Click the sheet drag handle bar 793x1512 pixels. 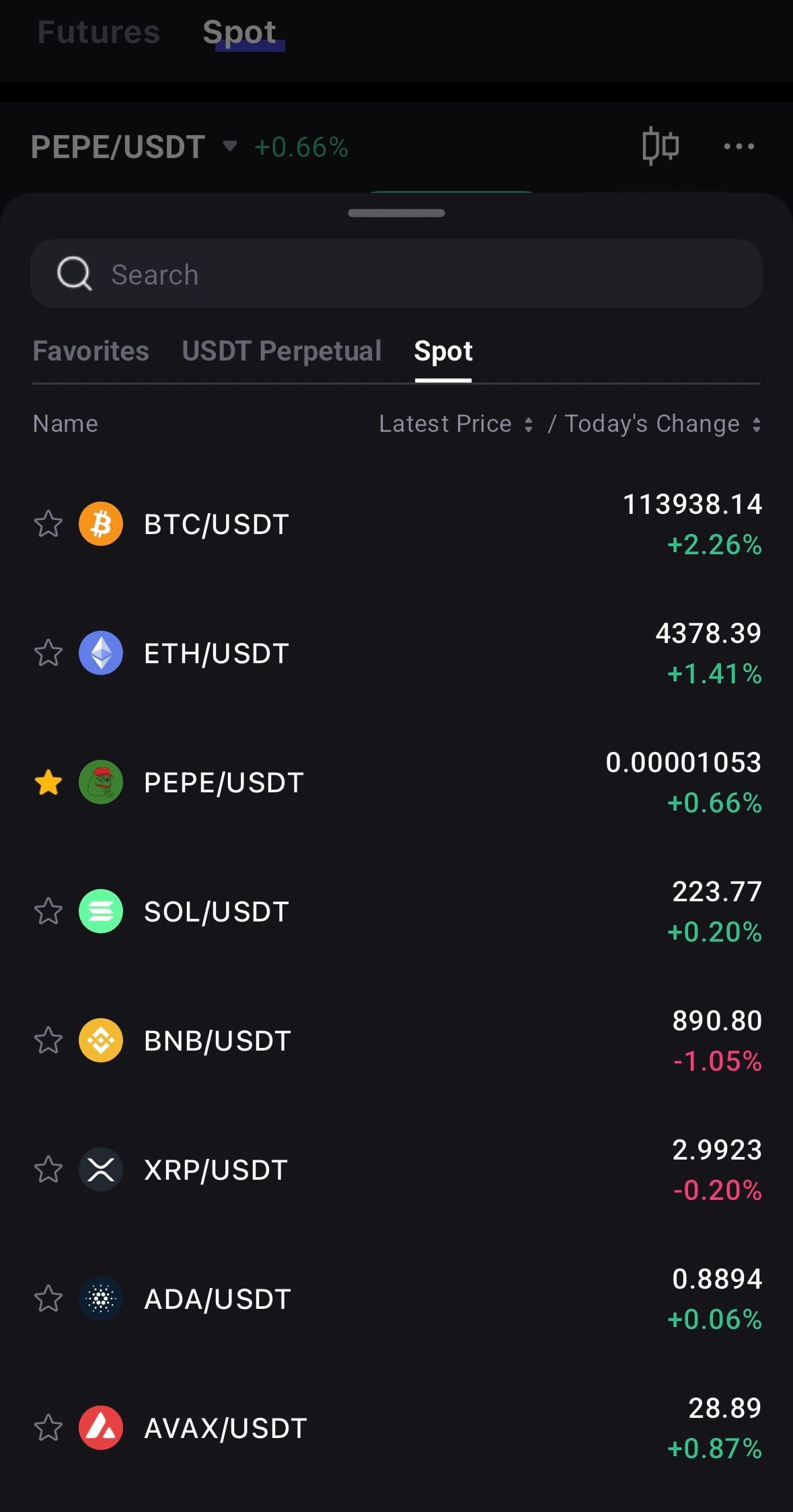coord(396,213)
